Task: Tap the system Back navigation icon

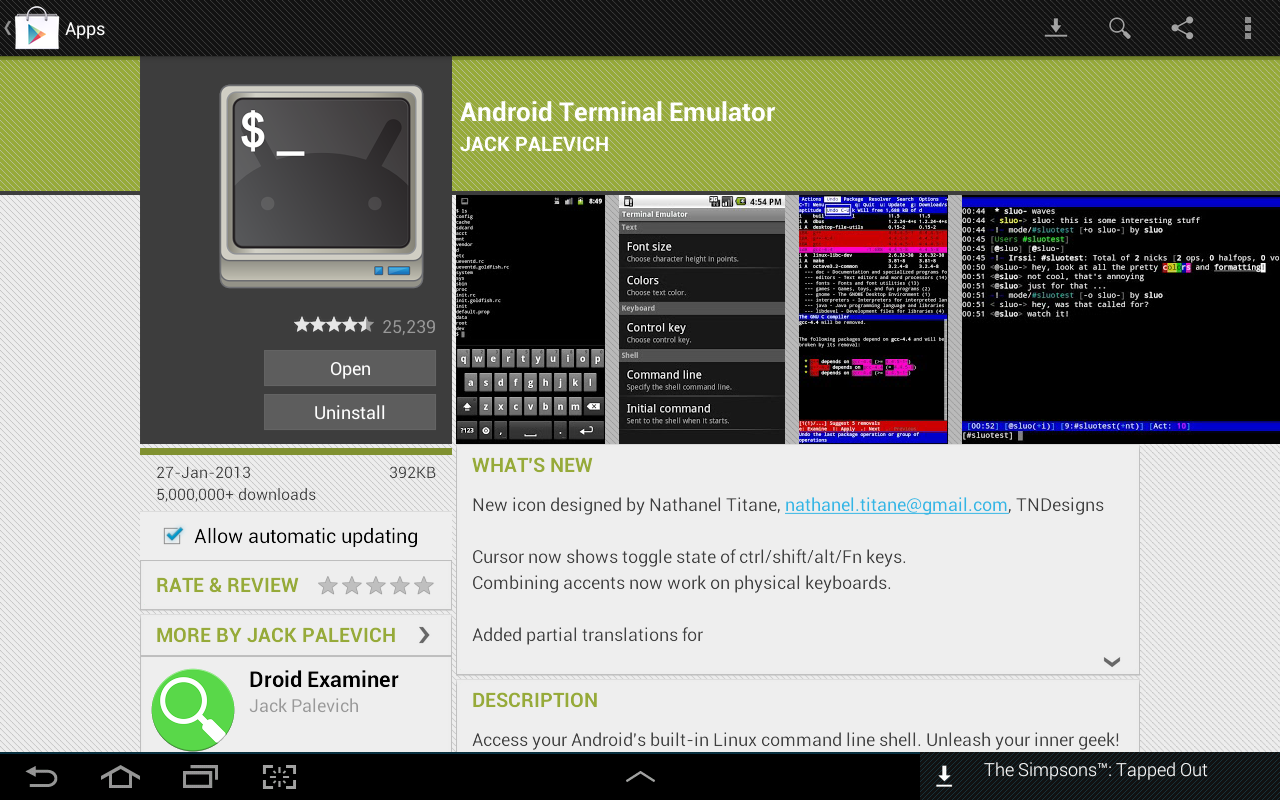Action: click(41, 776)
